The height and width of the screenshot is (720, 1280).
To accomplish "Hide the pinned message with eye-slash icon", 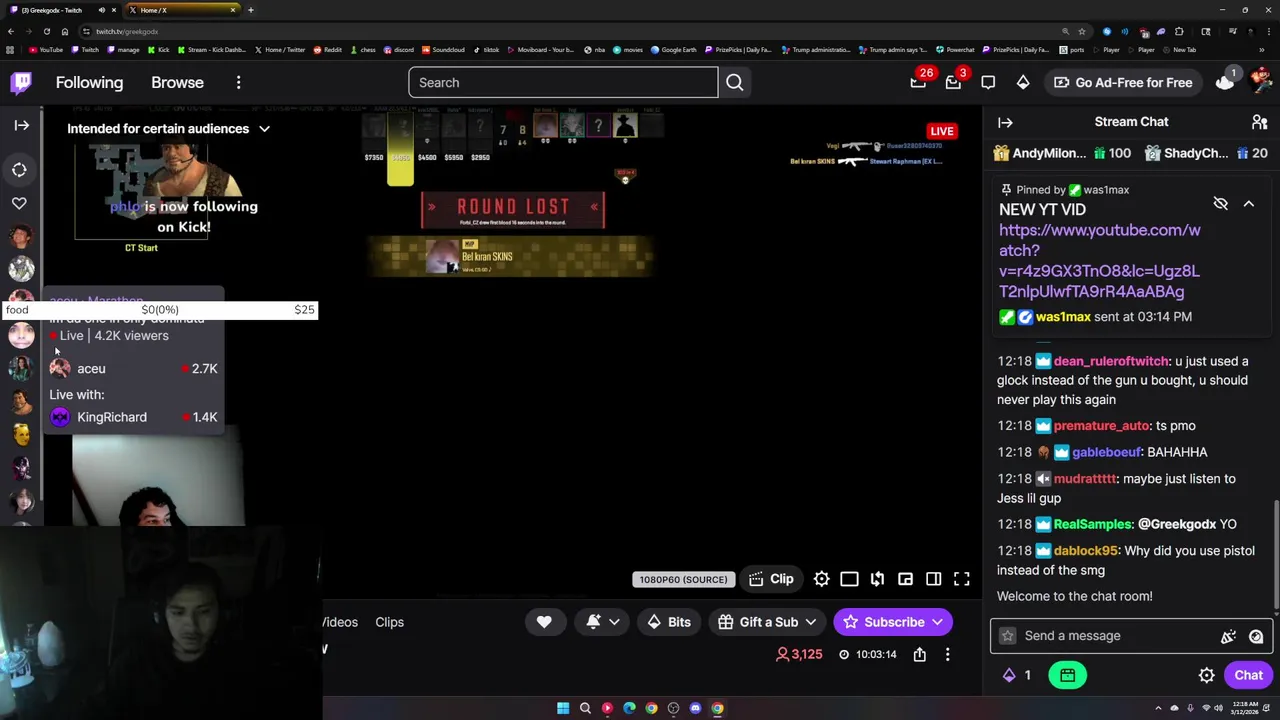I will [x=1220, y=204].
